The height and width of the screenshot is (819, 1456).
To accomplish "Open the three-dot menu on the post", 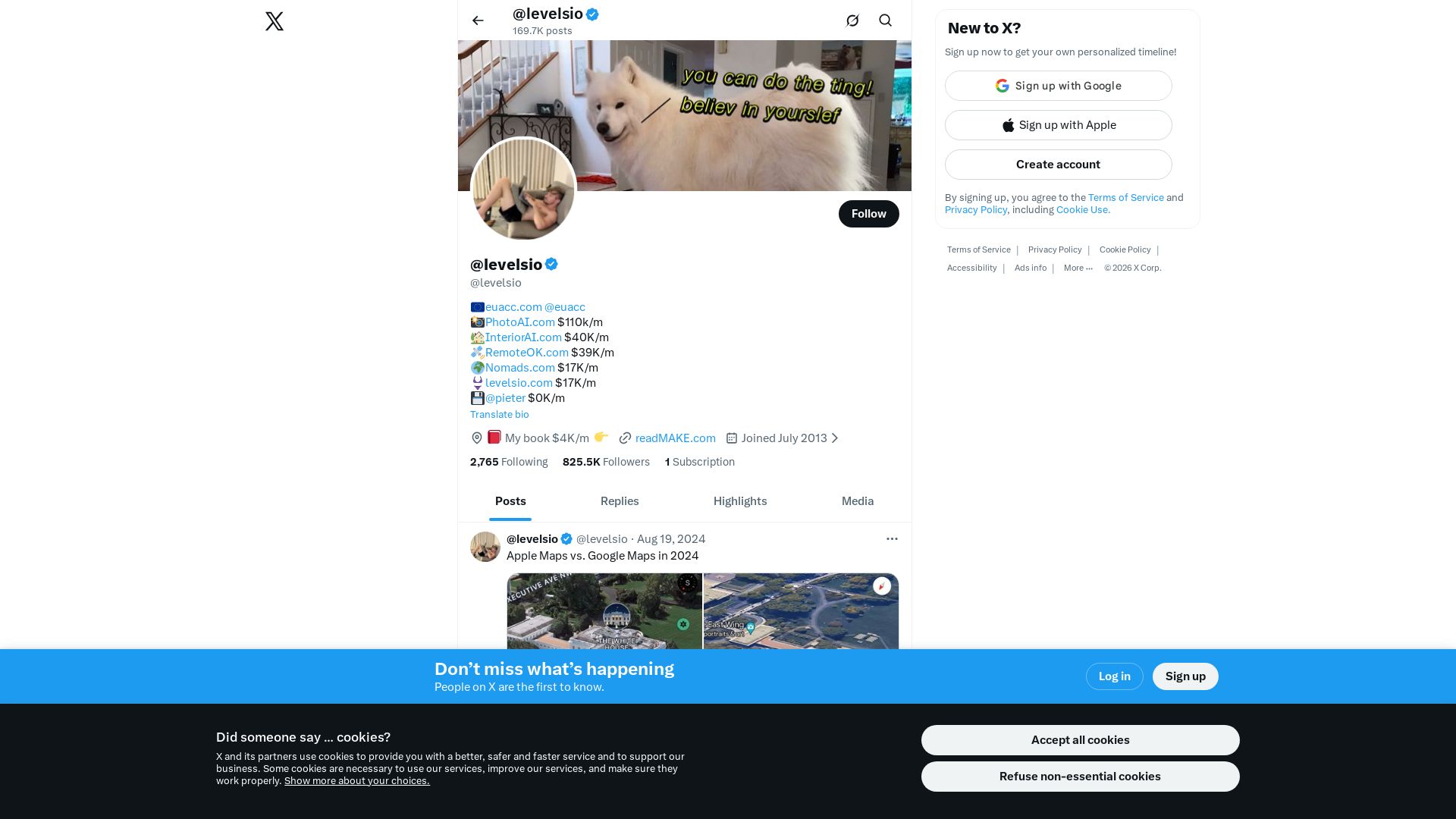I will pyautogui.click(x=892, y=539).
